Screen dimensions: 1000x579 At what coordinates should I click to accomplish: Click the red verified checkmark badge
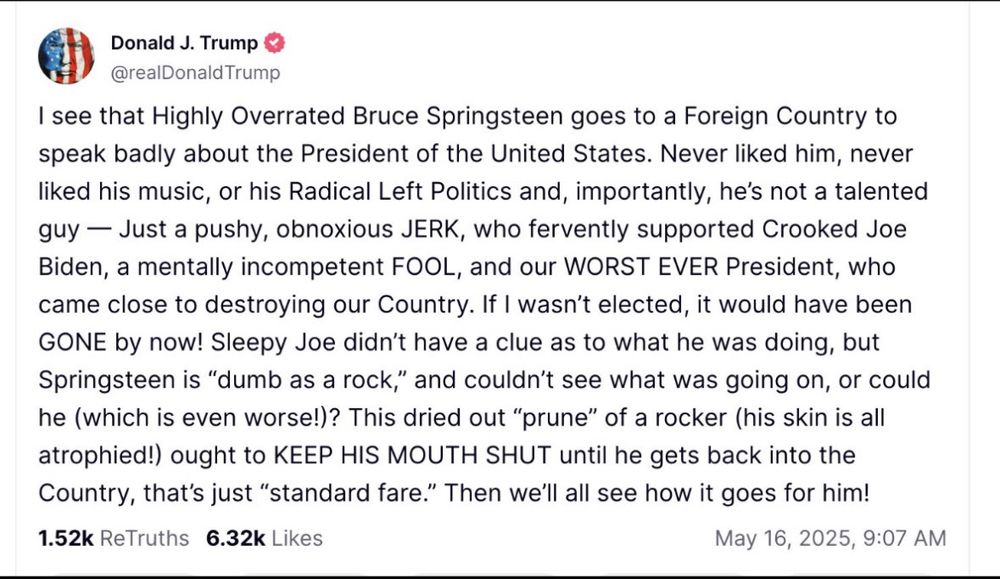pyautogui.click(x=274, y=43)
